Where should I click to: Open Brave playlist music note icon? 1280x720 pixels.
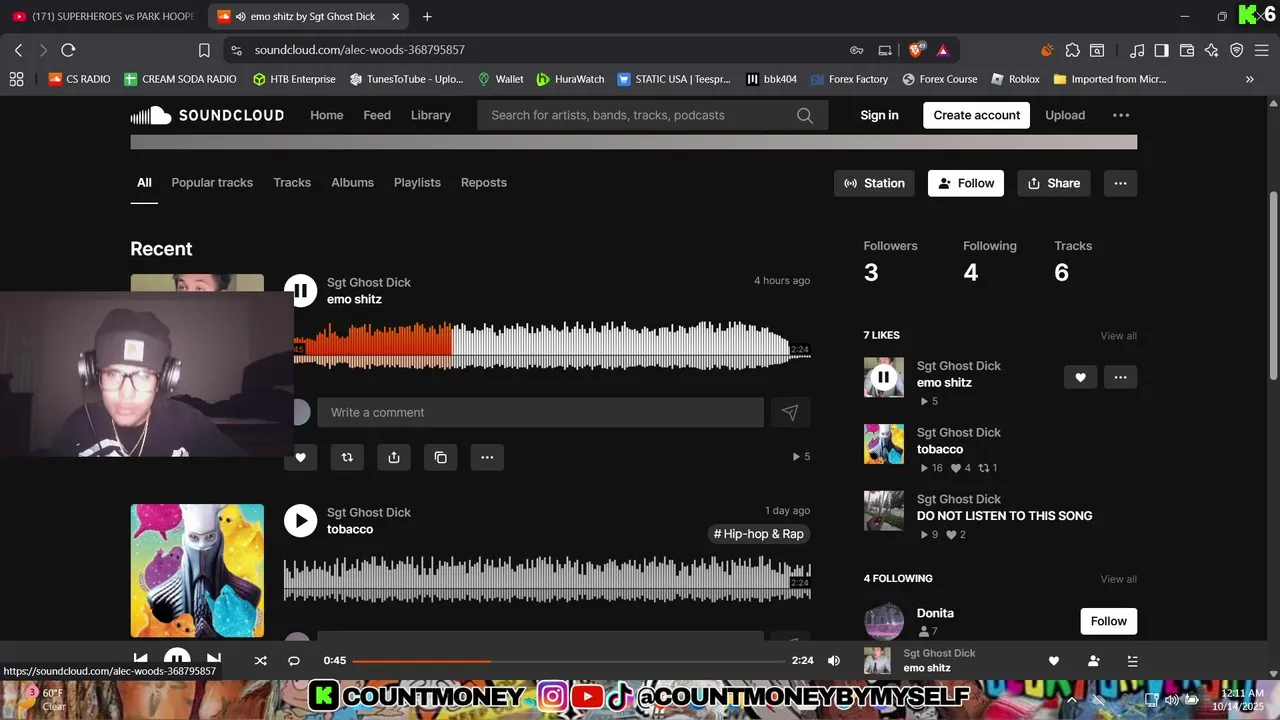coord(1137,50)
